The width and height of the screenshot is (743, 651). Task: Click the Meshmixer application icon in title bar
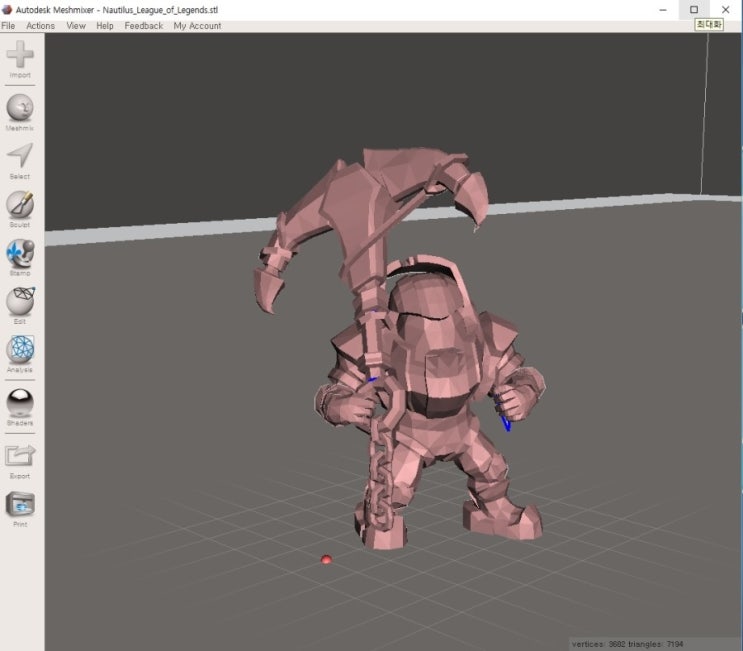pyautogui.click(x=7, y=9)
